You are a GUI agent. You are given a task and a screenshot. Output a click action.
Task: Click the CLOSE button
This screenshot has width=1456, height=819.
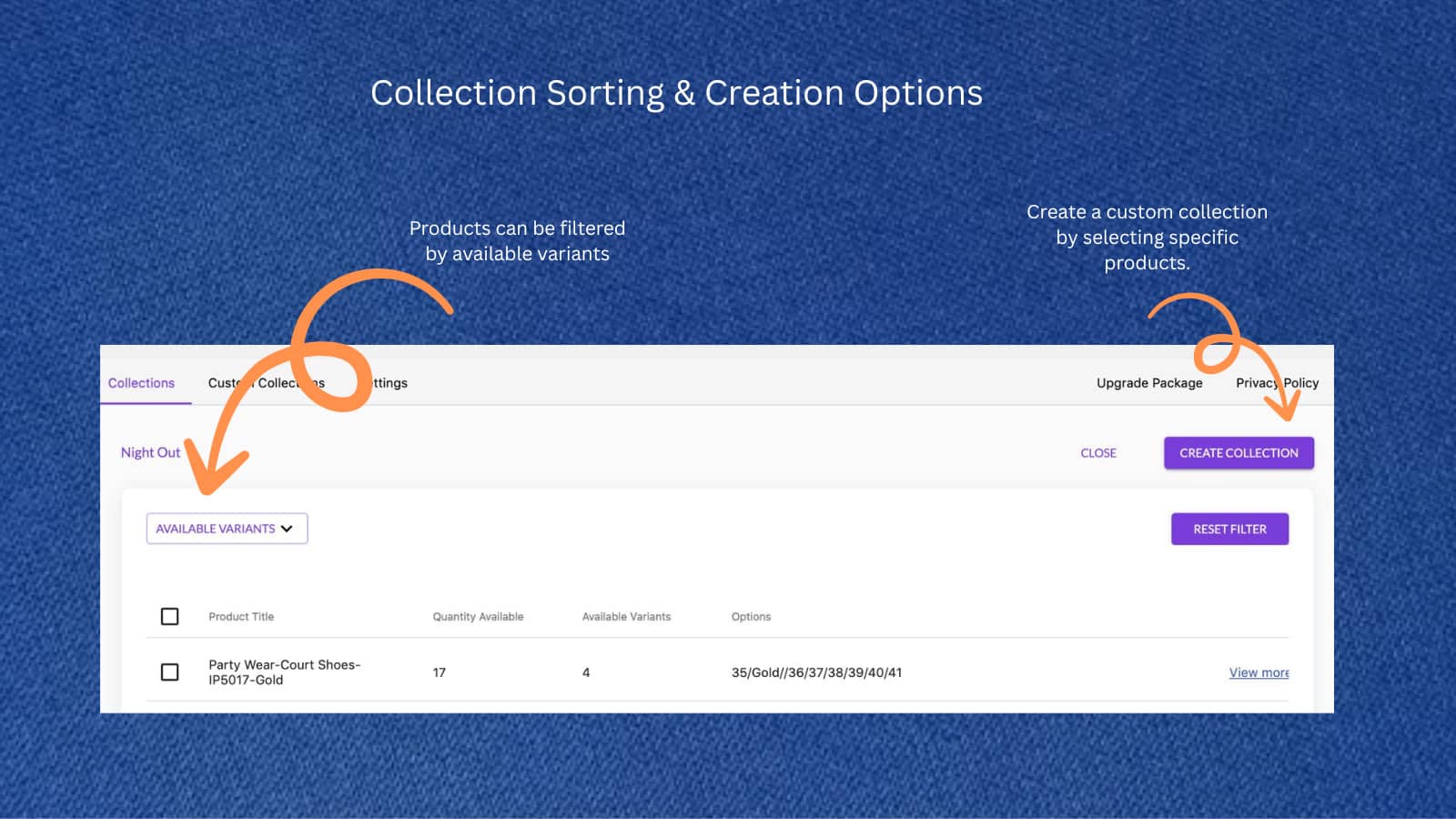pyautogui.click(x=1098, y=452)
